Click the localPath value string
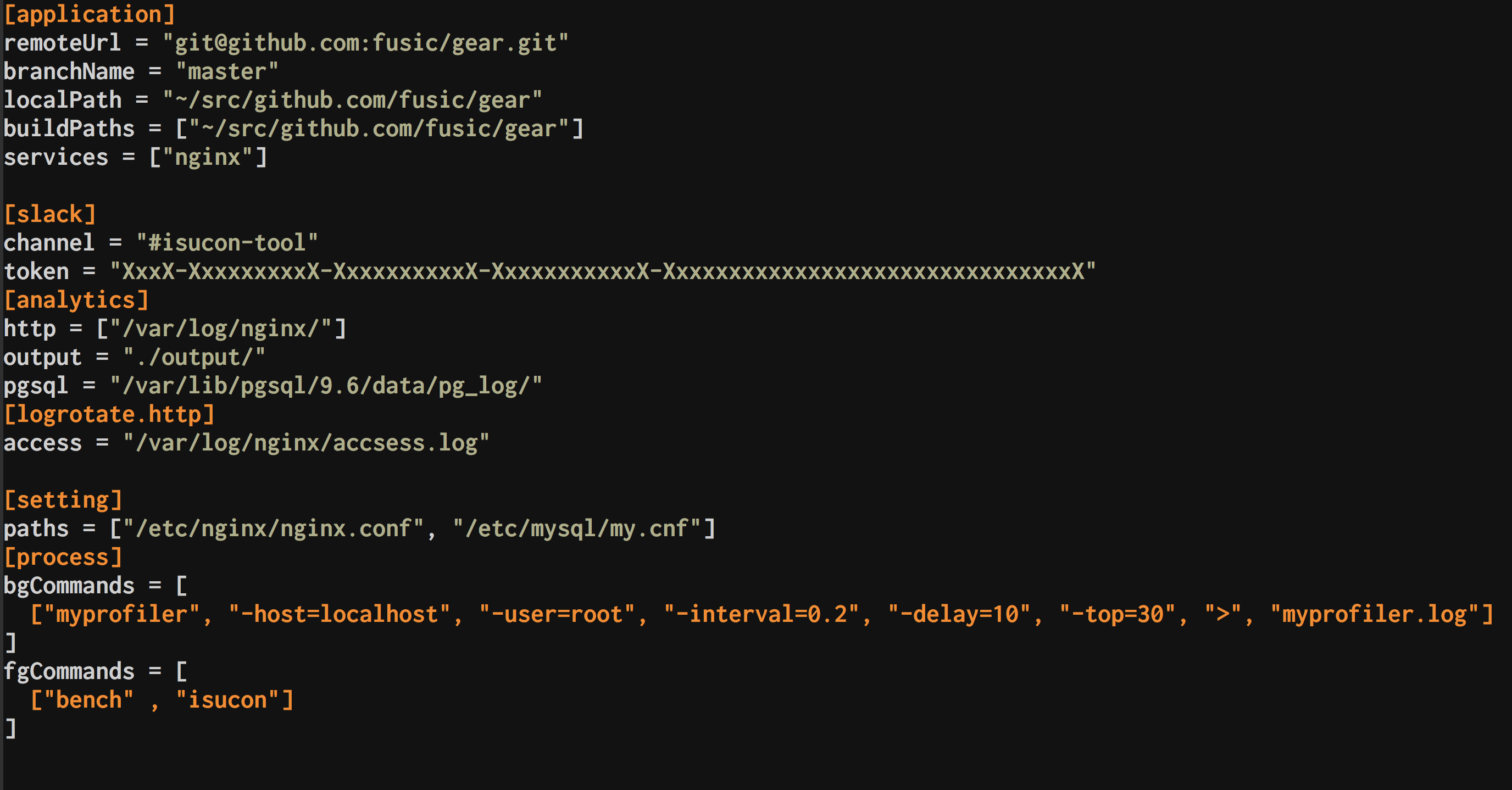Image resolution: width=1512 pixels, height=790 pixels. click(x=352, y=100)
